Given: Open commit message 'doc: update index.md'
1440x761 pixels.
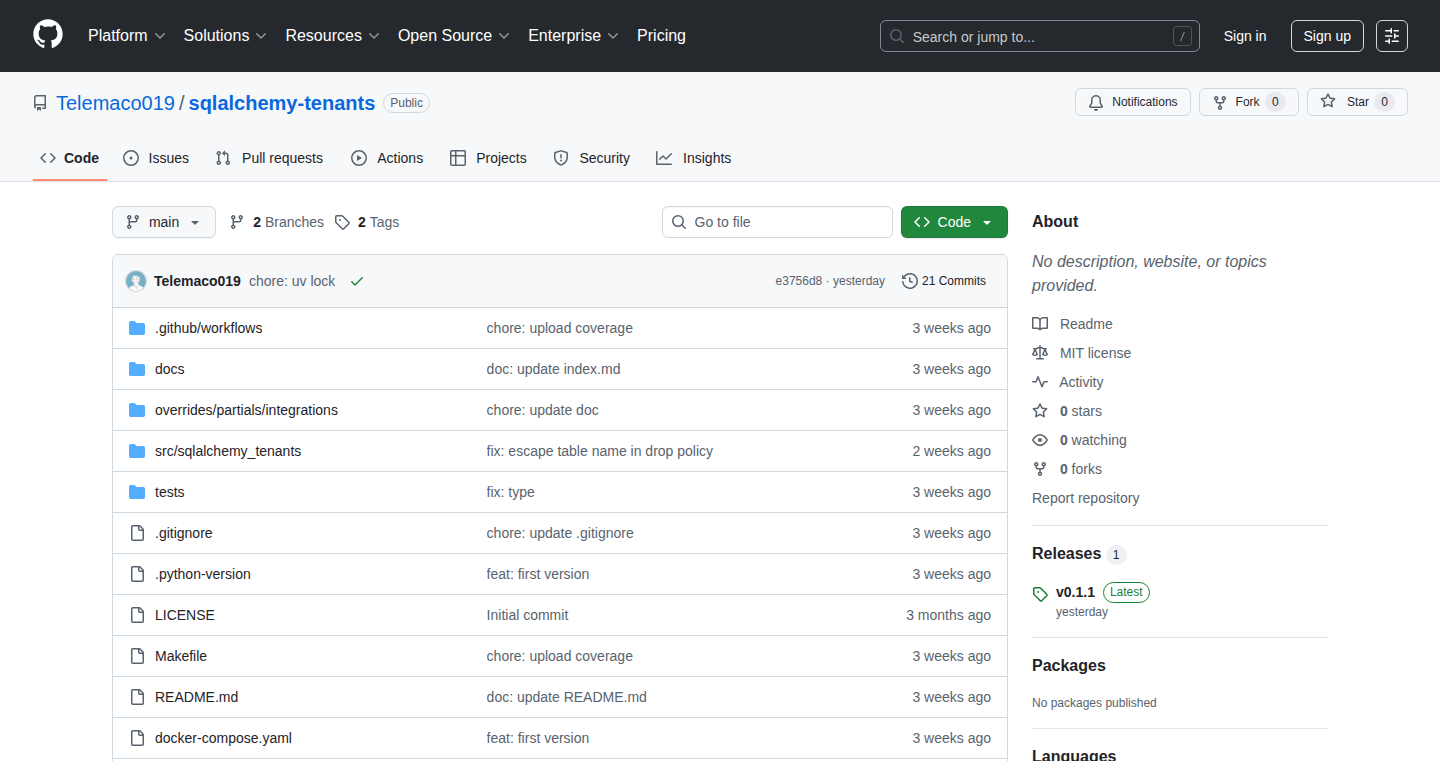Looking at the screenshot, I should tap(554, 369).
